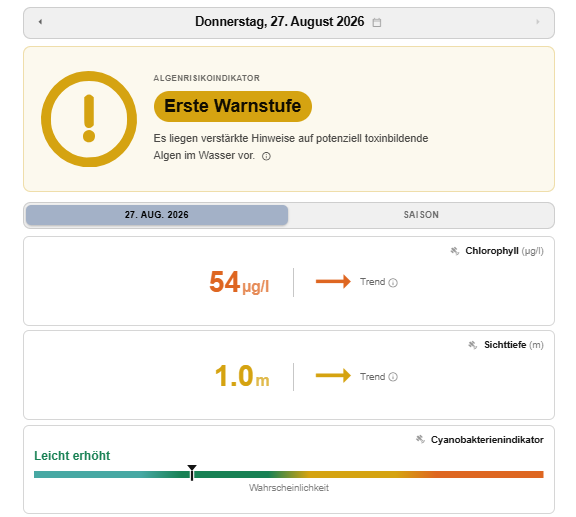The image size is (576, 517).
Task: Click the ALGENRISIKOINDIKATOR heading
Action: (206, 78)
